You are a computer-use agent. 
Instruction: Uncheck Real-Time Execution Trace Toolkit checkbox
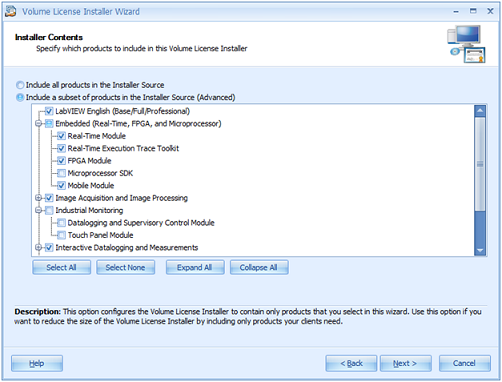(61, 148)
